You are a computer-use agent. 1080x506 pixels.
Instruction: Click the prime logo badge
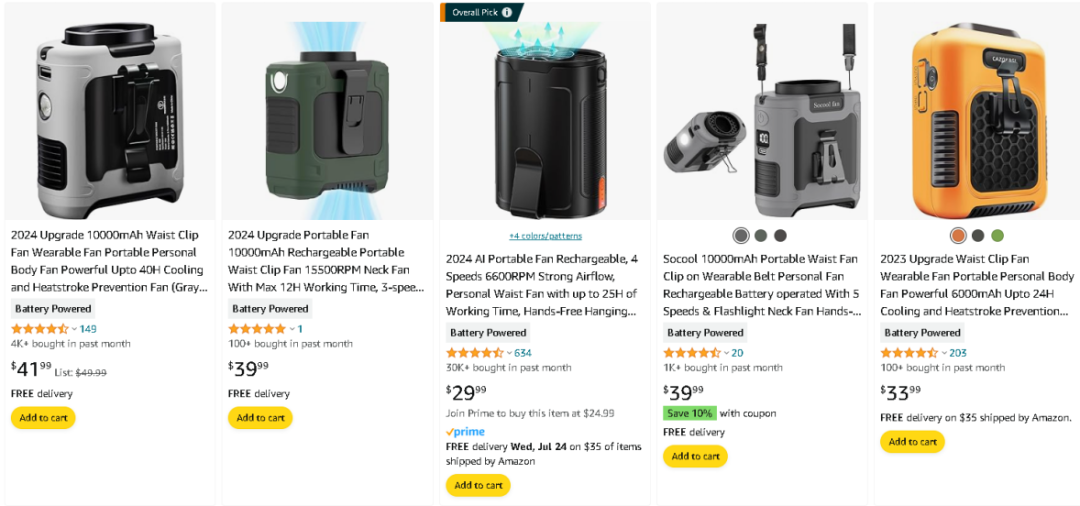tap(465, 432)
